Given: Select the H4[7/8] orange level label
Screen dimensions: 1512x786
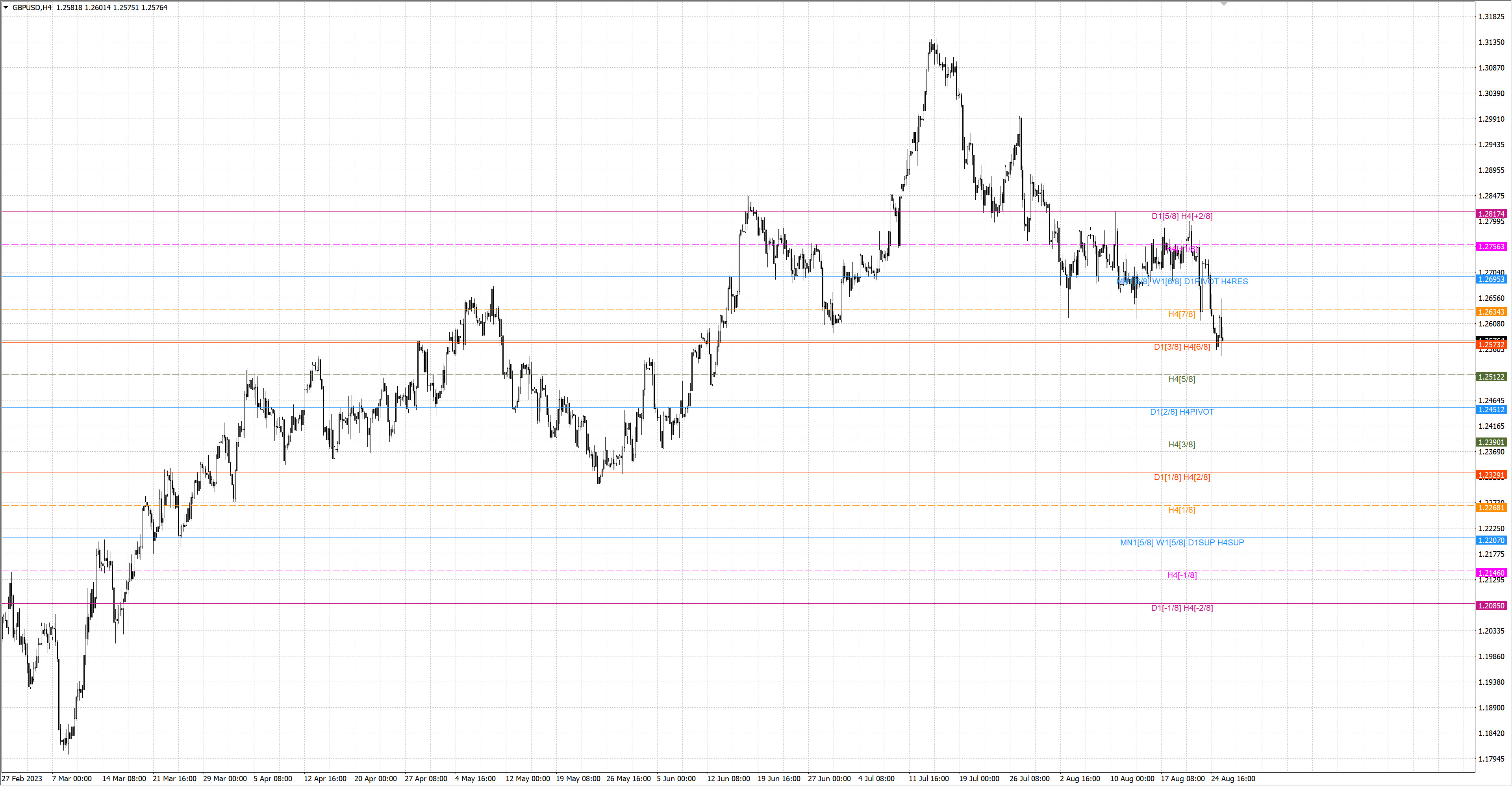Looking at the screenshot, I should pyautogui.click(x=1182, y=314).
